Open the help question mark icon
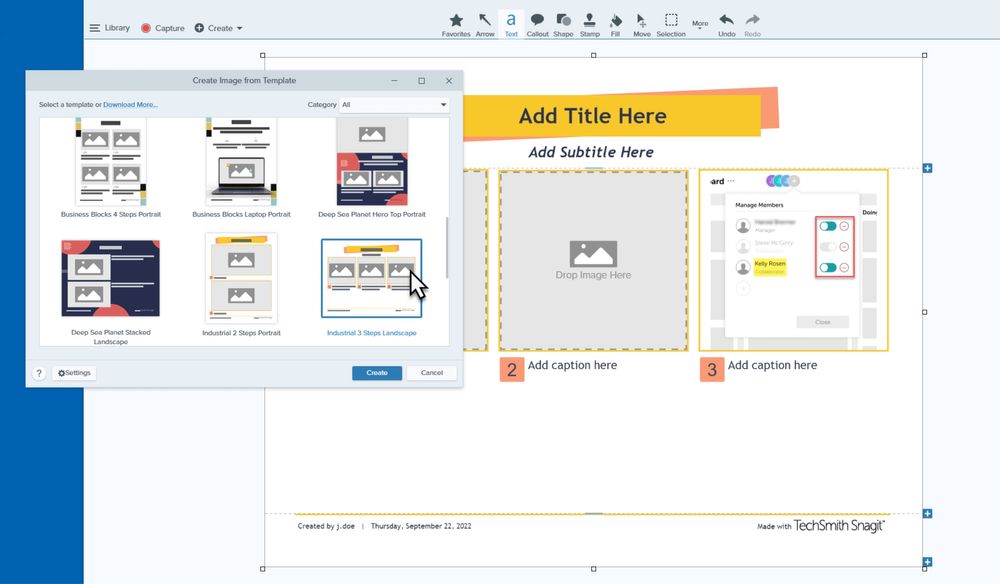The image size is (1000, 584). point(39,373)
